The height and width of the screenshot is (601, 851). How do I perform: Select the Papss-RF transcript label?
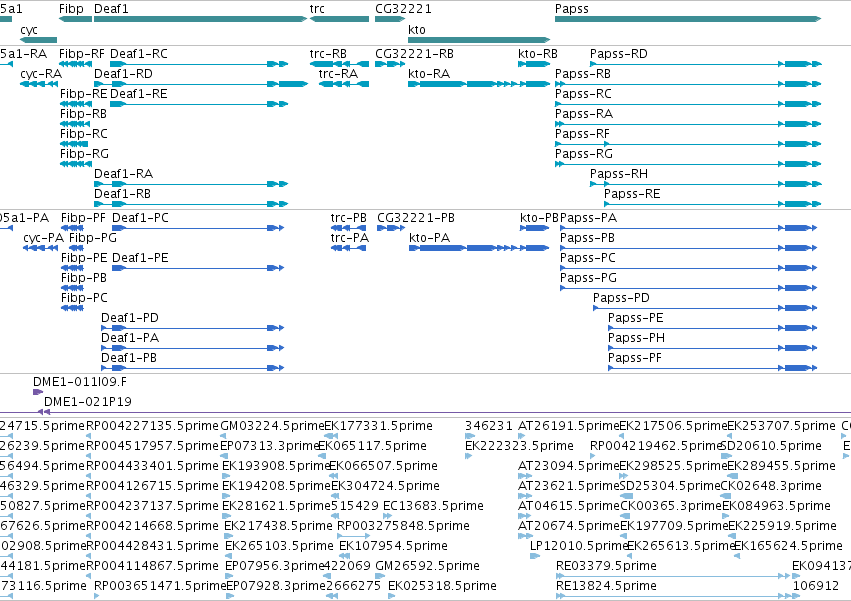(x=582, y=134)
